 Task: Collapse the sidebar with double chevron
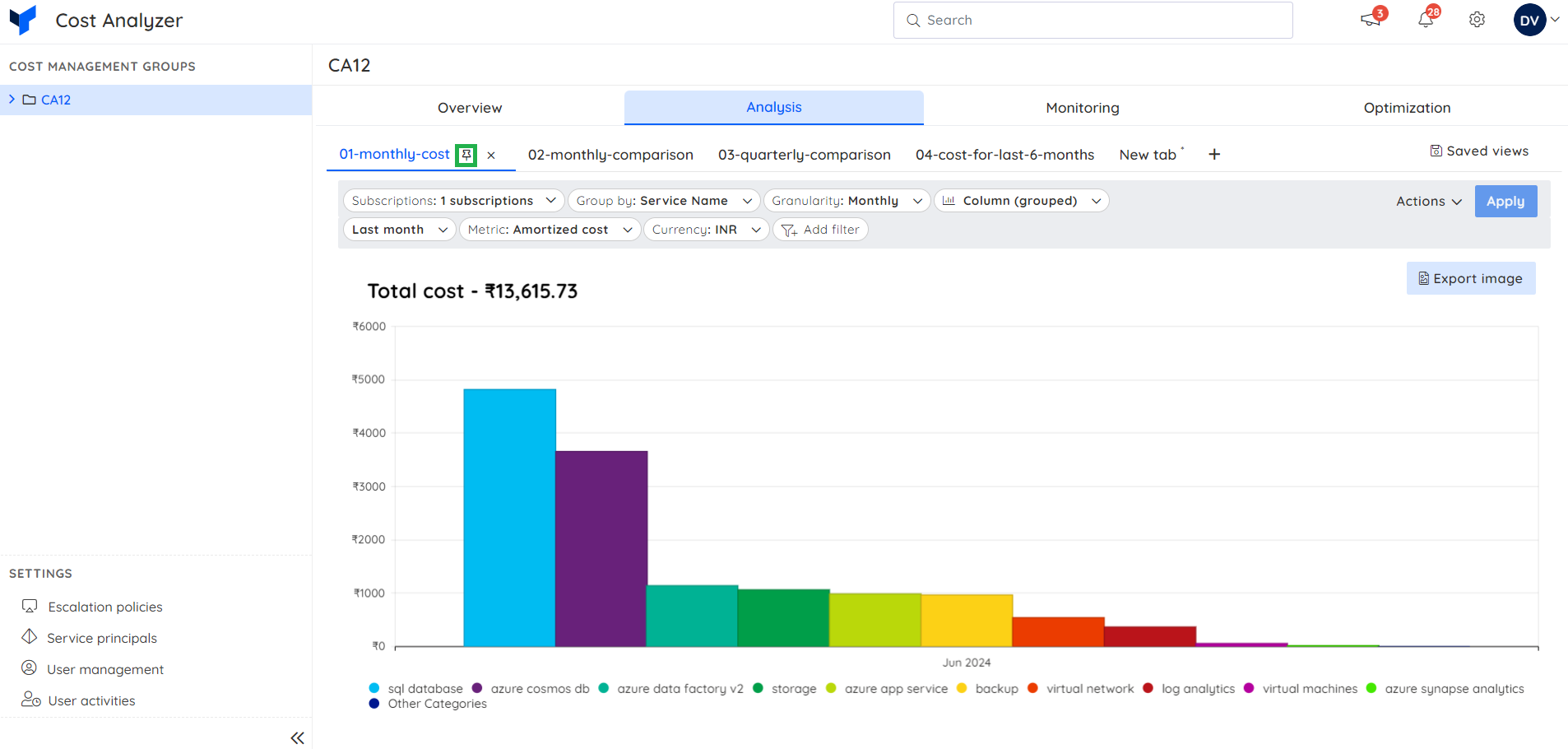coord(297,738)
